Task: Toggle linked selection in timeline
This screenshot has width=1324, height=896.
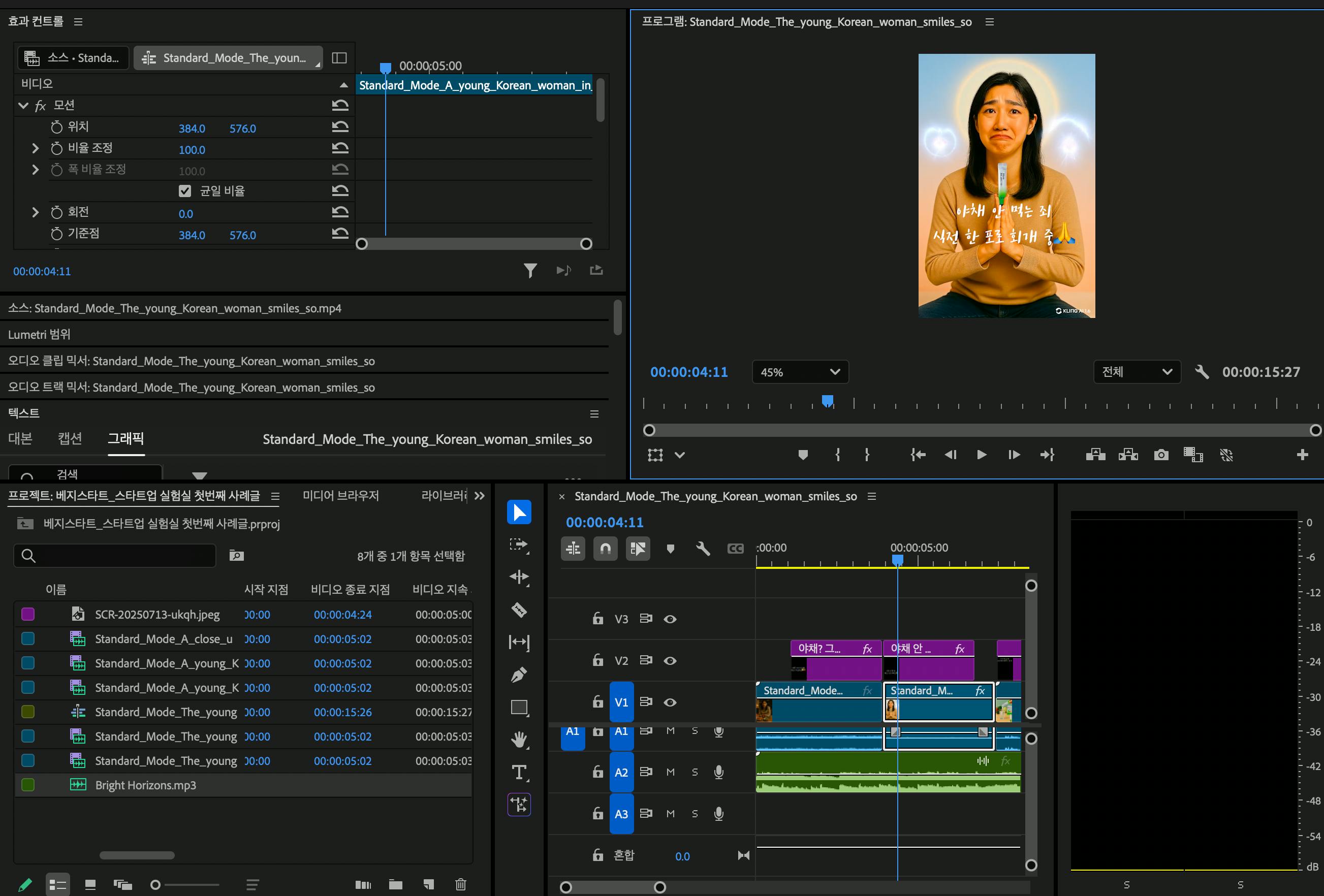Action: [x=638, y=549]
